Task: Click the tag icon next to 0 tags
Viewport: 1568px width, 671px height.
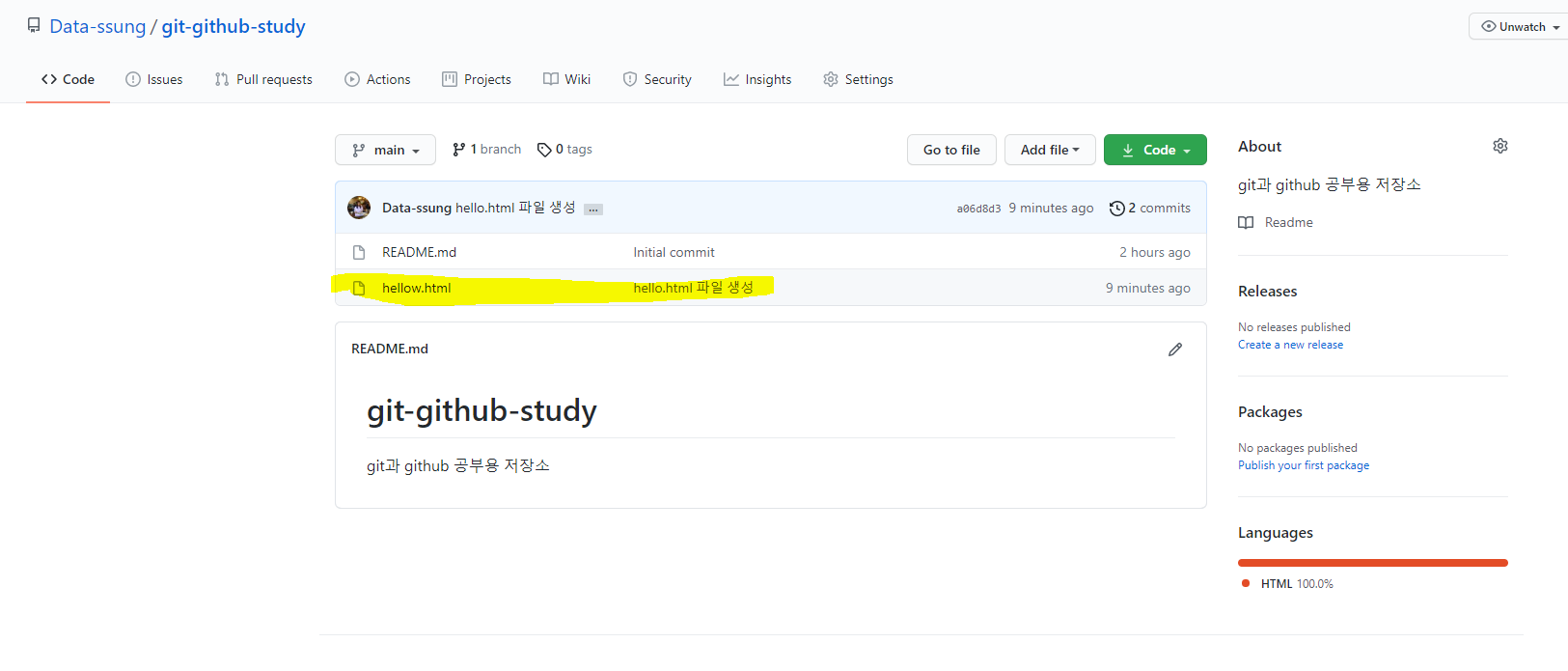Action: coord(544,150)
